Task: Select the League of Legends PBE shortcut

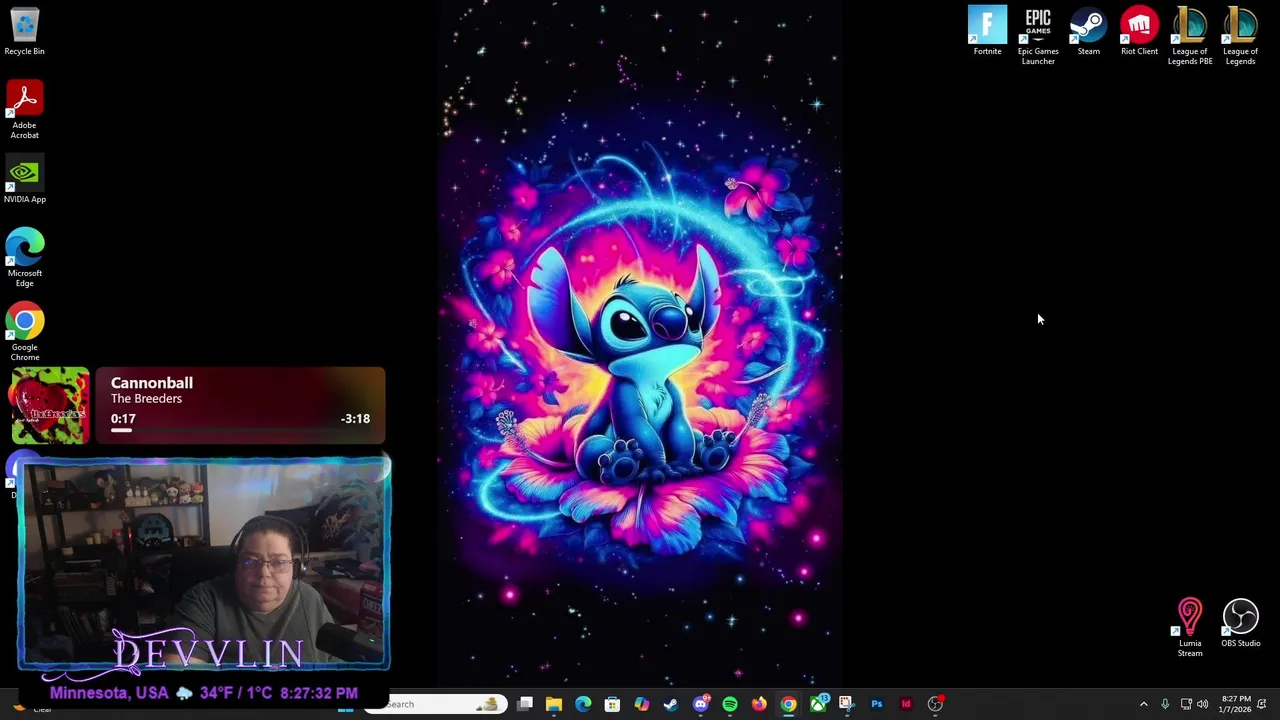Action: (x=1190, y=37)
